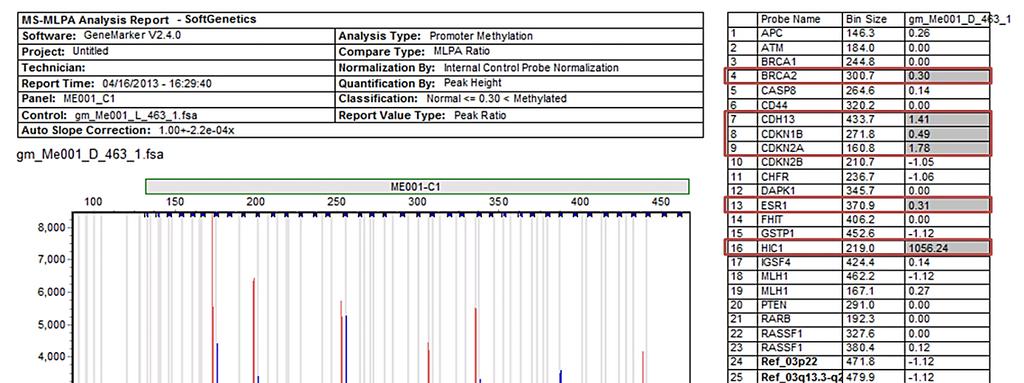Select the HIC1 probe row

(x=859, y=248)
